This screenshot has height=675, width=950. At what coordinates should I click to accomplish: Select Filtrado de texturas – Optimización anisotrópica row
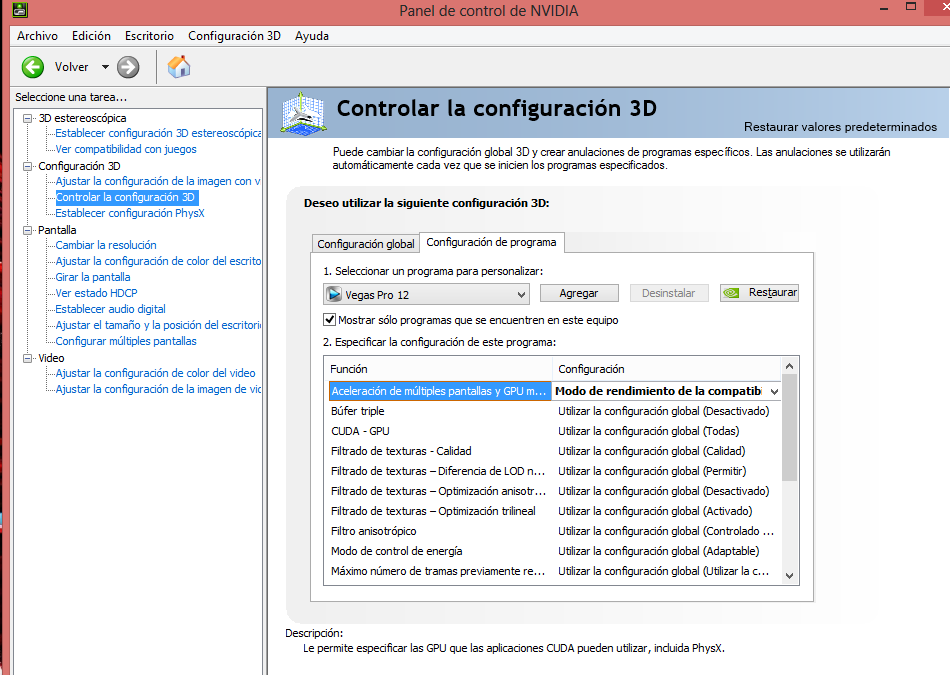(x=554, y=491)
